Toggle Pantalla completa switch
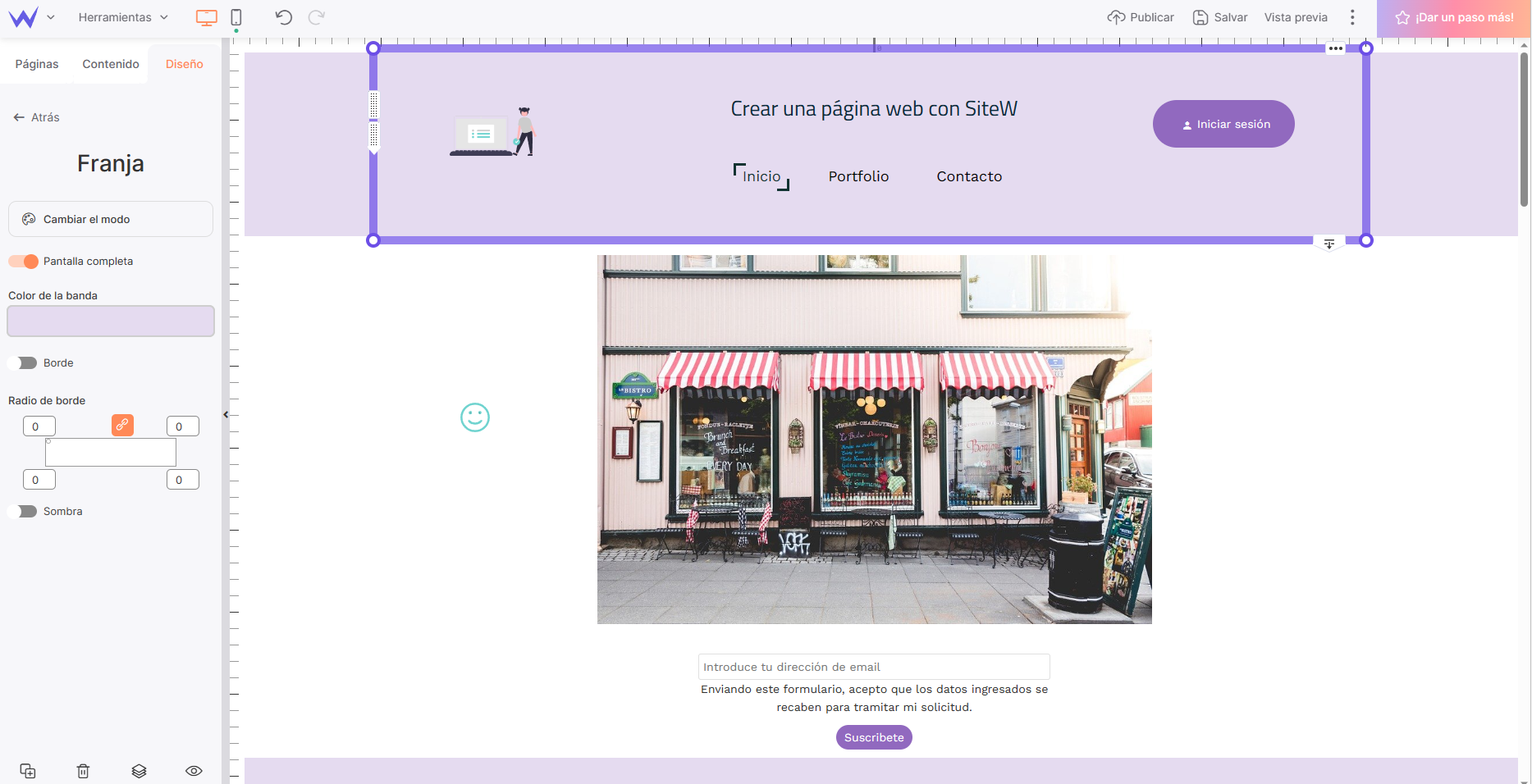The height and width of the screenshot is (784, 1532). coord(23,261)
